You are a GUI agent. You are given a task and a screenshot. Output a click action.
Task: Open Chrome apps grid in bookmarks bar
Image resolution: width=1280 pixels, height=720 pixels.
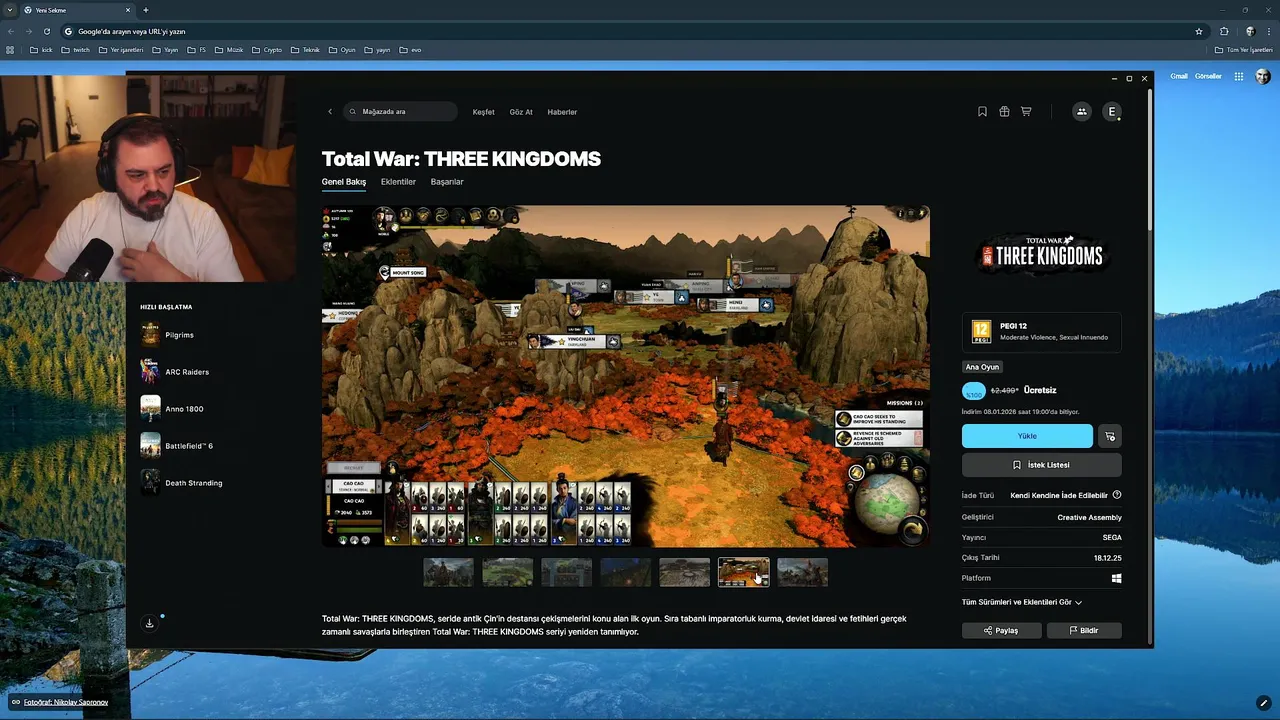pos(10,50)
